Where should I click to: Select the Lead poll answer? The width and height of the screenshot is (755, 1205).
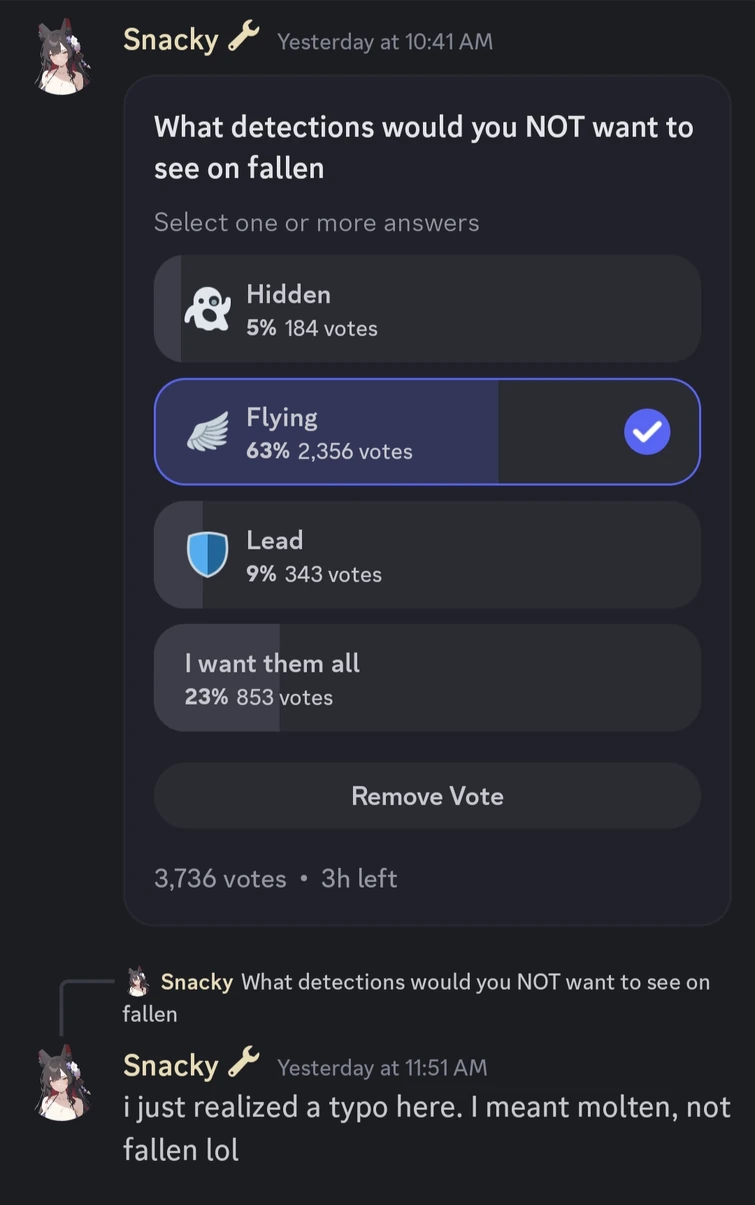coord(427,555)
